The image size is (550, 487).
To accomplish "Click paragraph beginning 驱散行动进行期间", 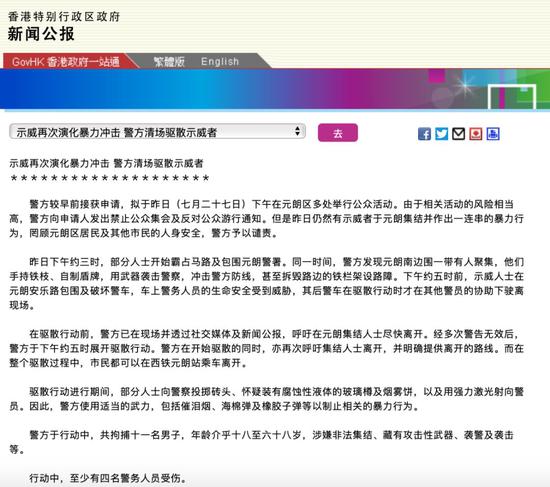I will (x=267, y=399).
